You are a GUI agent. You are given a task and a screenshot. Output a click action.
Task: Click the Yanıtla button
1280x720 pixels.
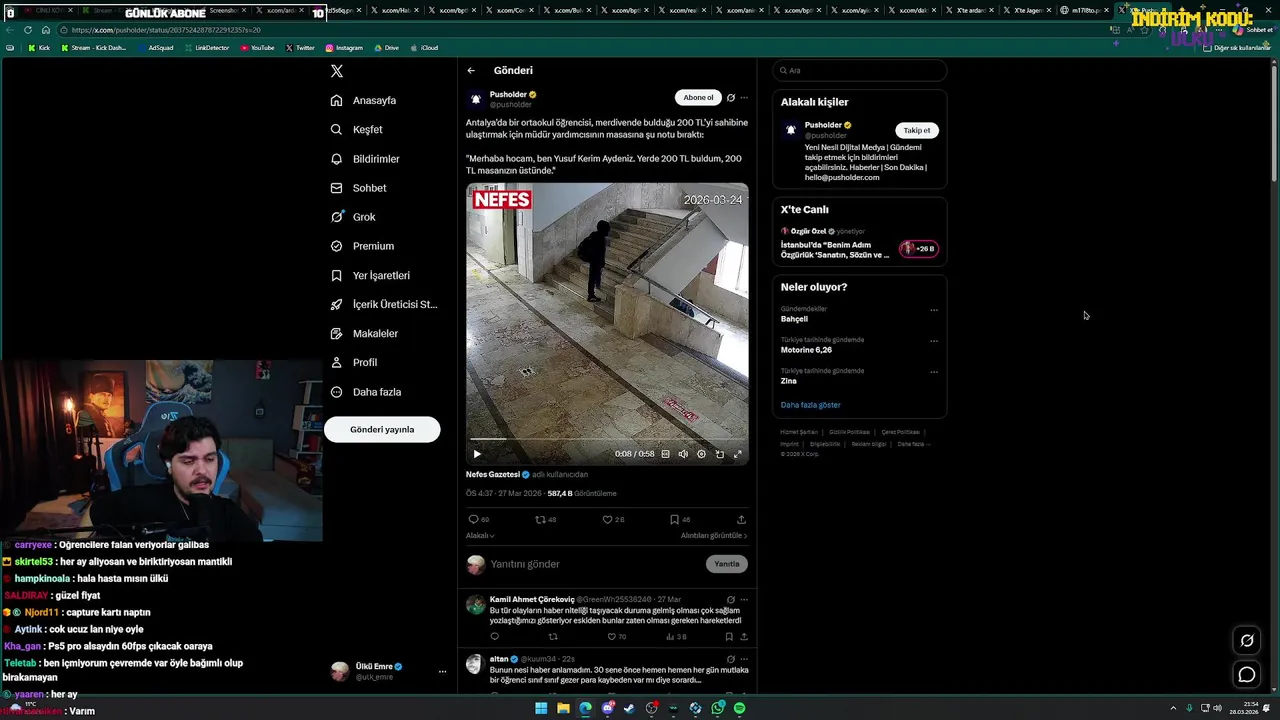[x=727, y=564]
